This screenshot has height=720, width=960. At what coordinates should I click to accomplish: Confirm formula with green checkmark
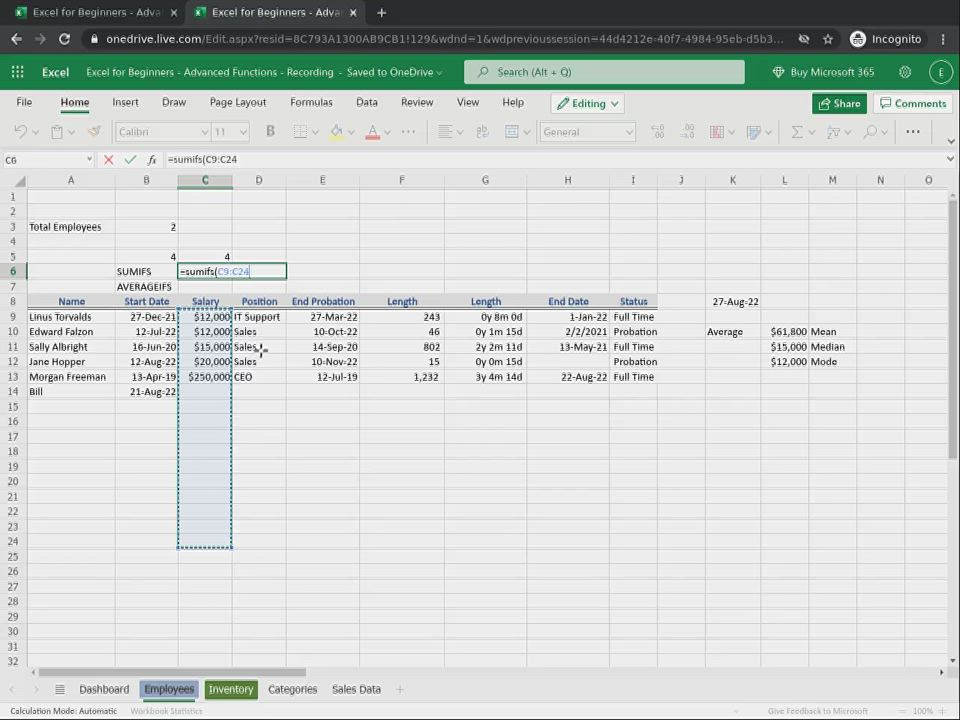tap(130, 160)
